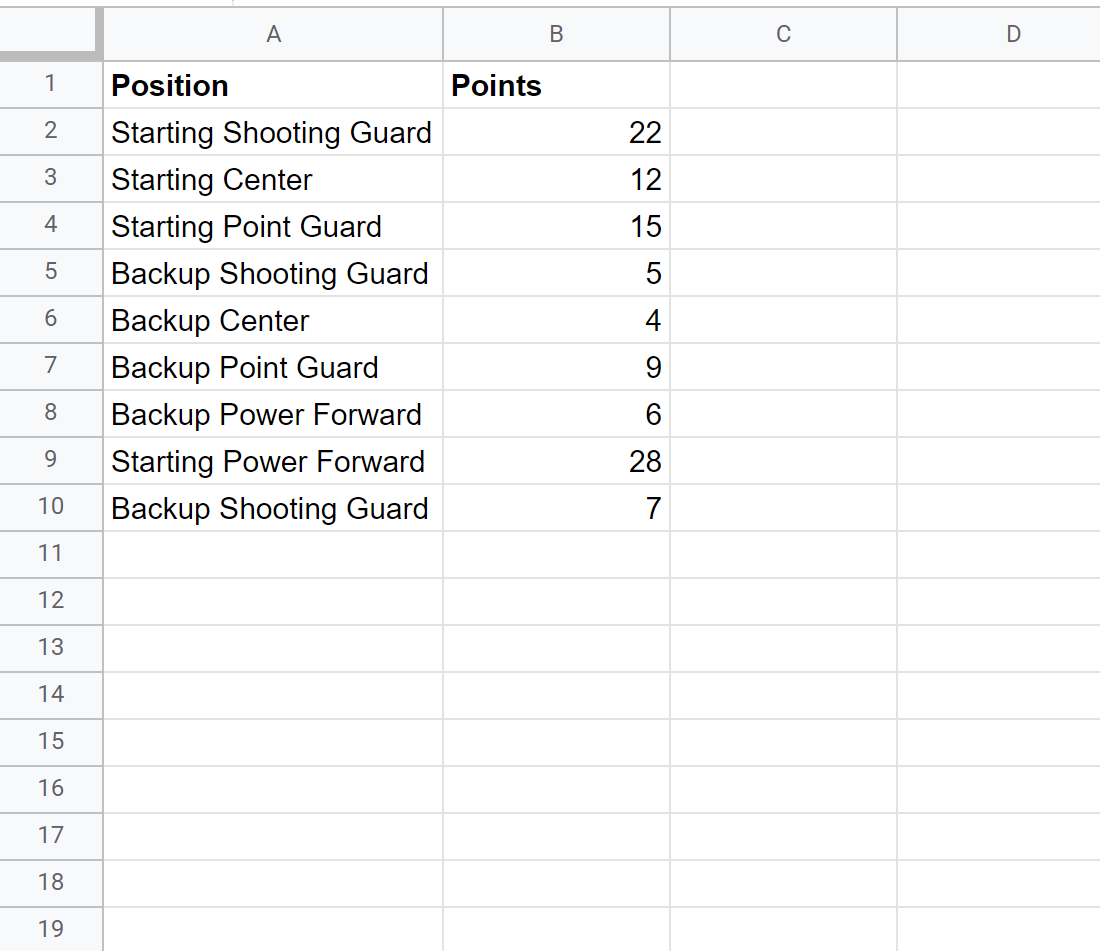Click the select-all corner box
The image size is (1100, 951).
[x=51, y=35]
